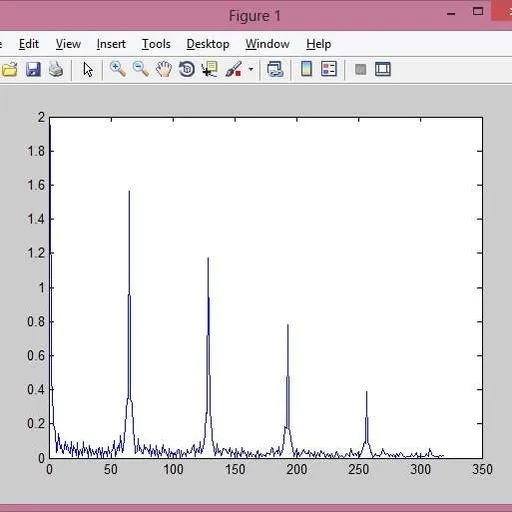Click the y-axis tick label 1.6

(x=36, y=185)
